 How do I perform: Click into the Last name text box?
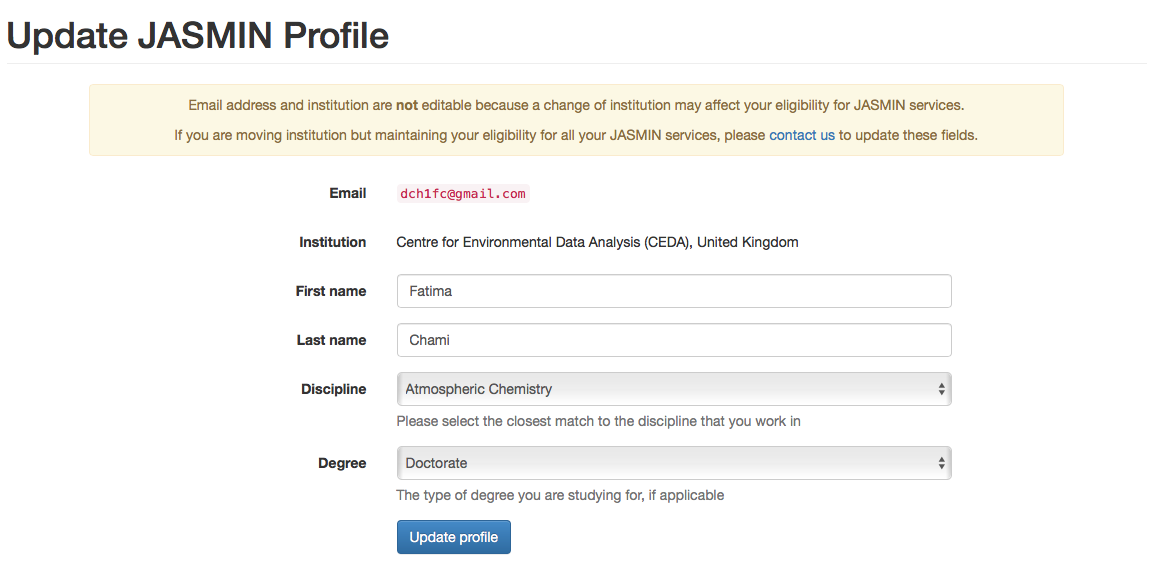pyautogui.click(x=673, y=340)
